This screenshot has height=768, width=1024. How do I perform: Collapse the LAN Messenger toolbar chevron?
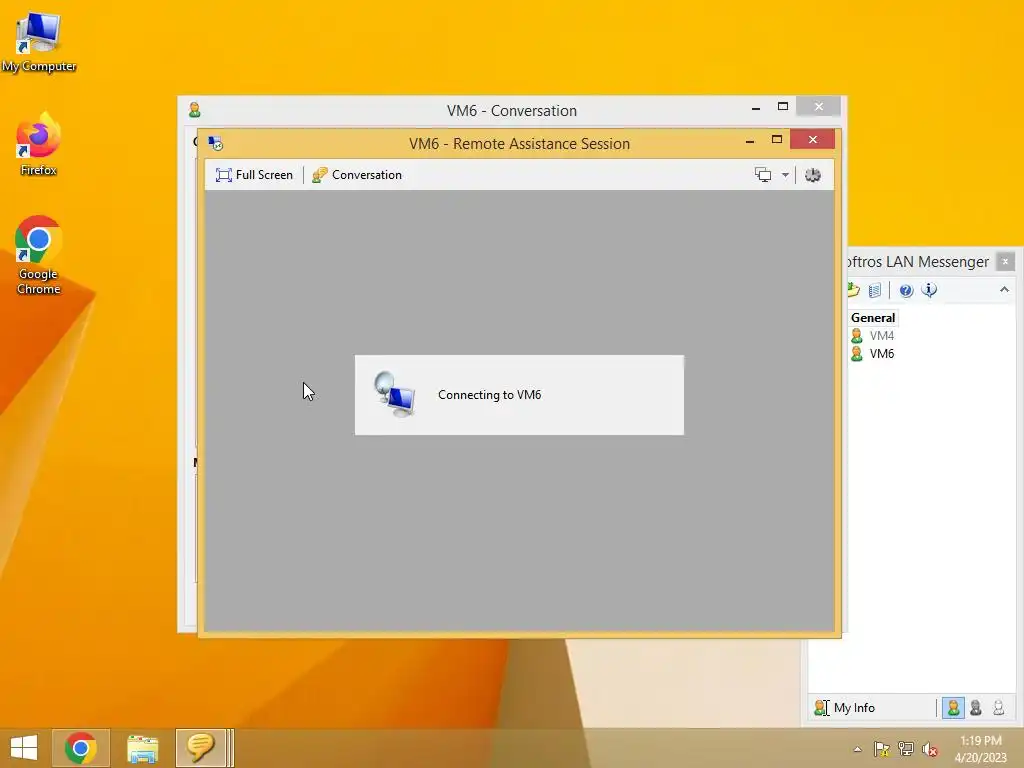[x=1004, y=289]
